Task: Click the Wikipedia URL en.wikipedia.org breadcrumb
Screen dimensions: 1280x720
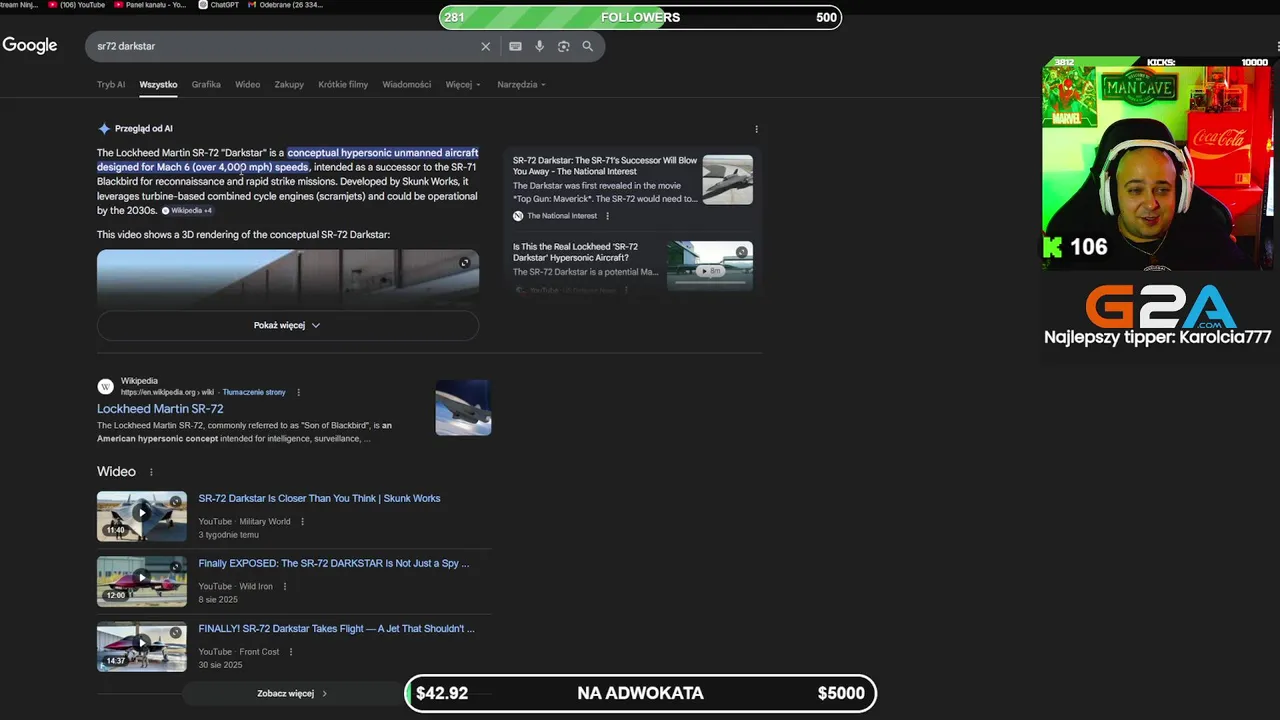Action: [x=167, y=393]
